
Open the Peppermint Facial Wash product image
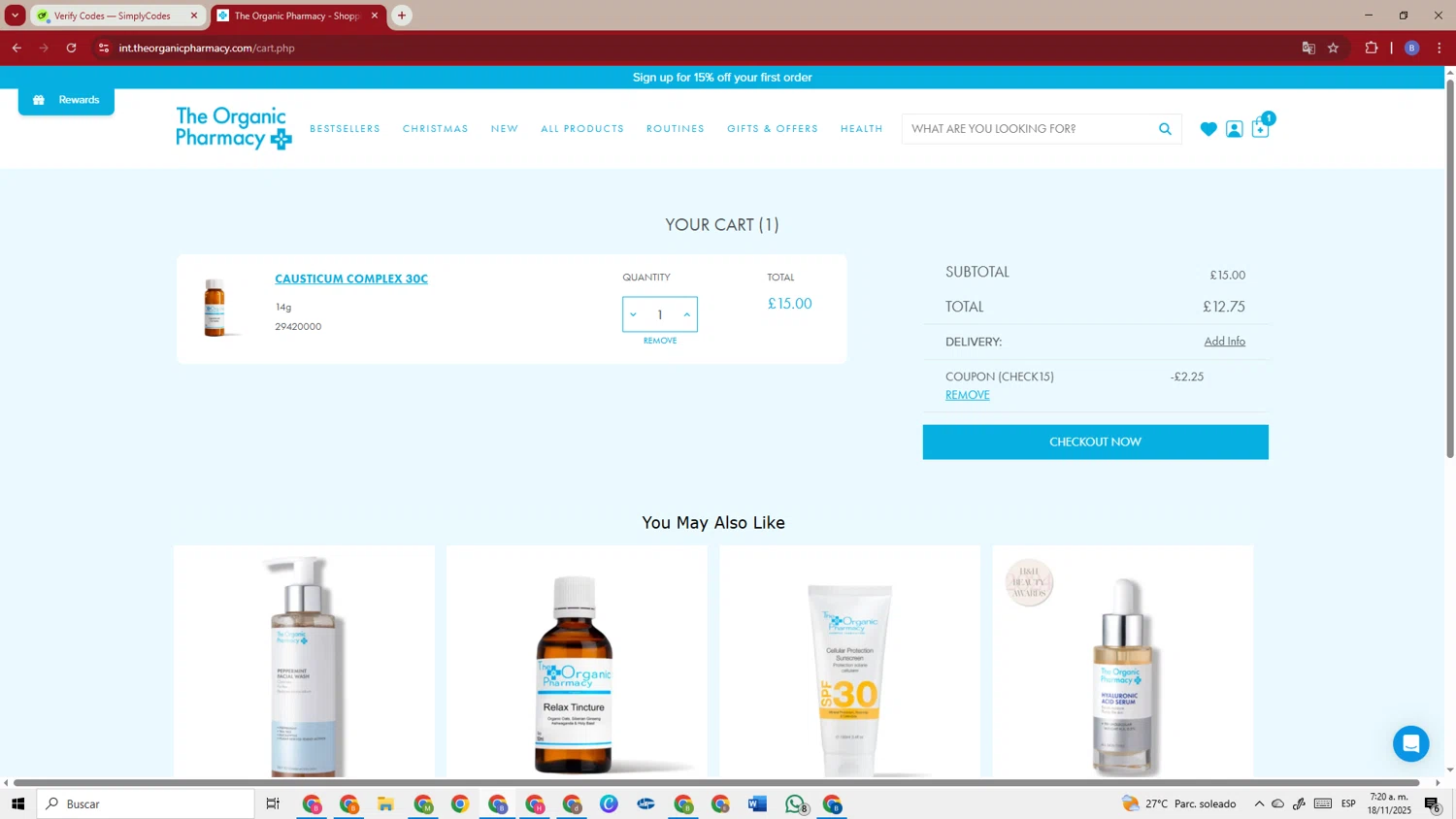[304, 662]
